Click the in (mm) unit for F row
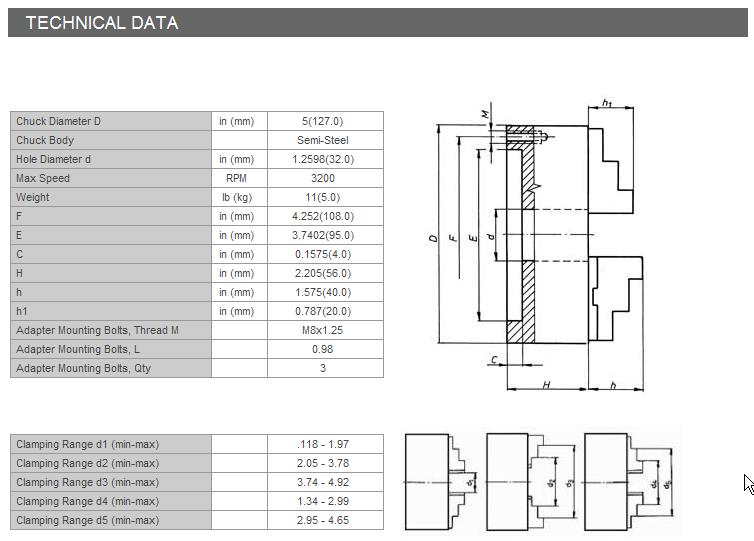This screenshot has width=754, height=541. point(239,216)
